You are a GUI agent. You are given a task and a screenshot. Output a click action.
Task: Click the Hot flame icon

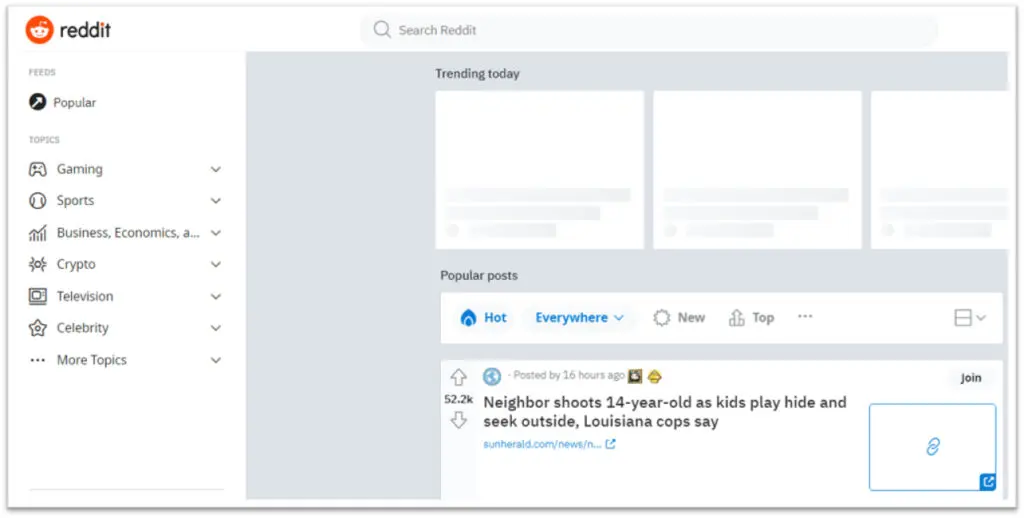pos(468,317)
